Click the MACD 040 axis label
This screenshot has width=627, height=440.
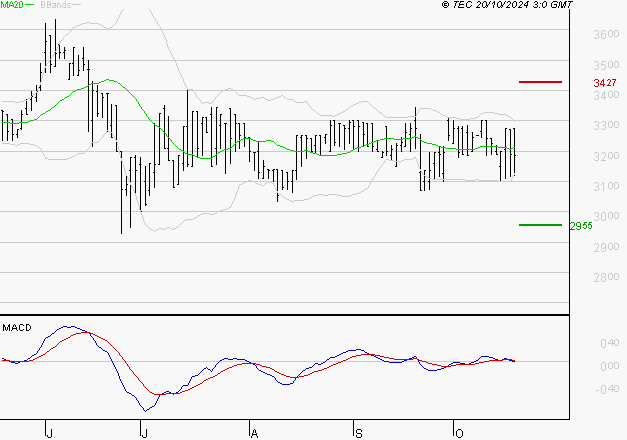tap(610, 343)
